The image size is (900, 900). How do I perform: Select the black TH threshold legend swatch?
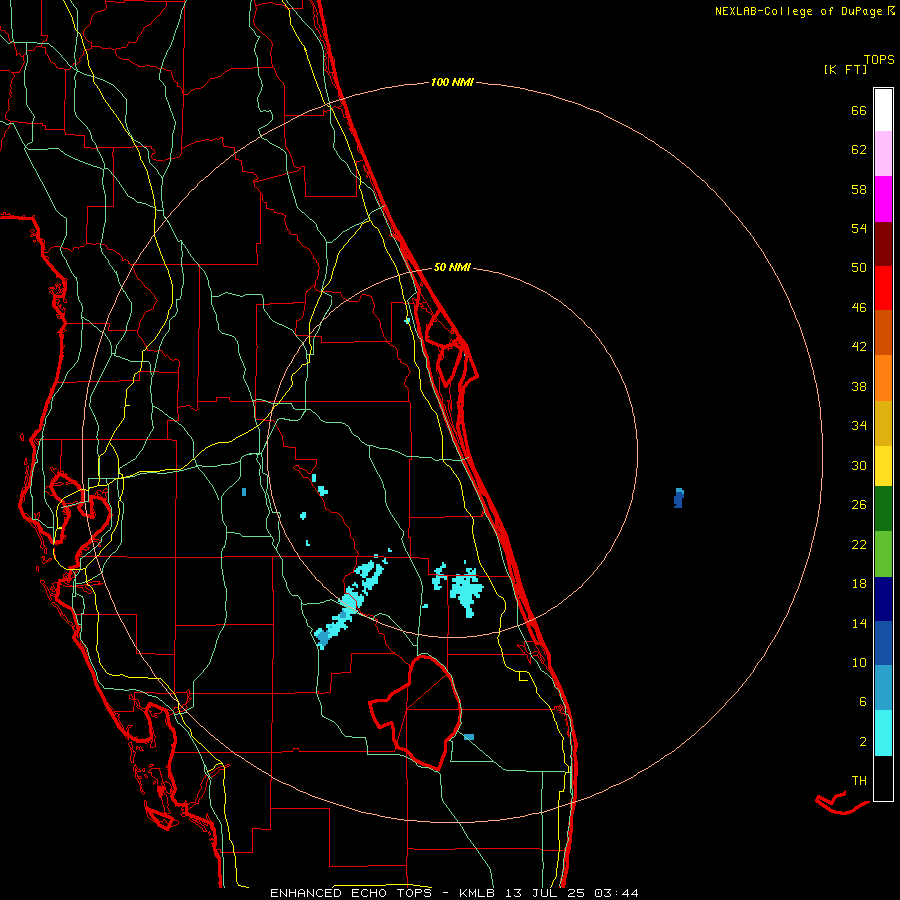(x=883, y=778)
